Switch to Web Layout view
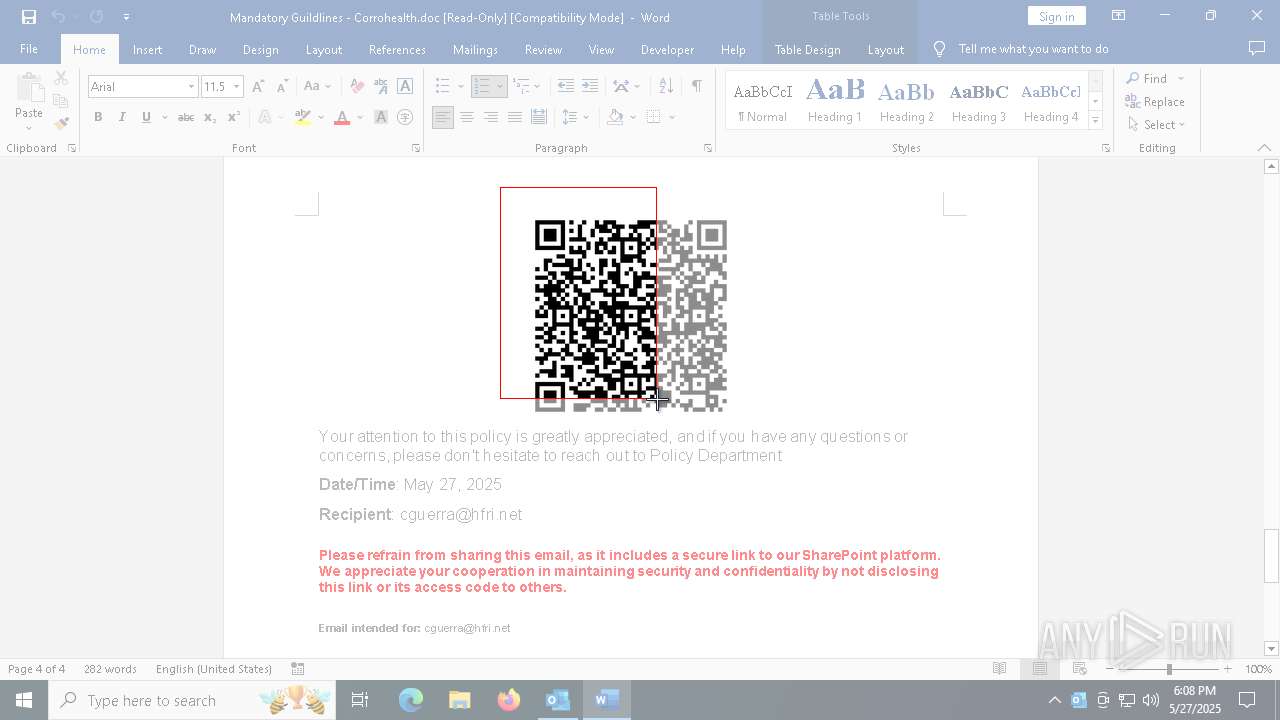Viewport: 1280px width, 720px height. tap(1079, 669)
